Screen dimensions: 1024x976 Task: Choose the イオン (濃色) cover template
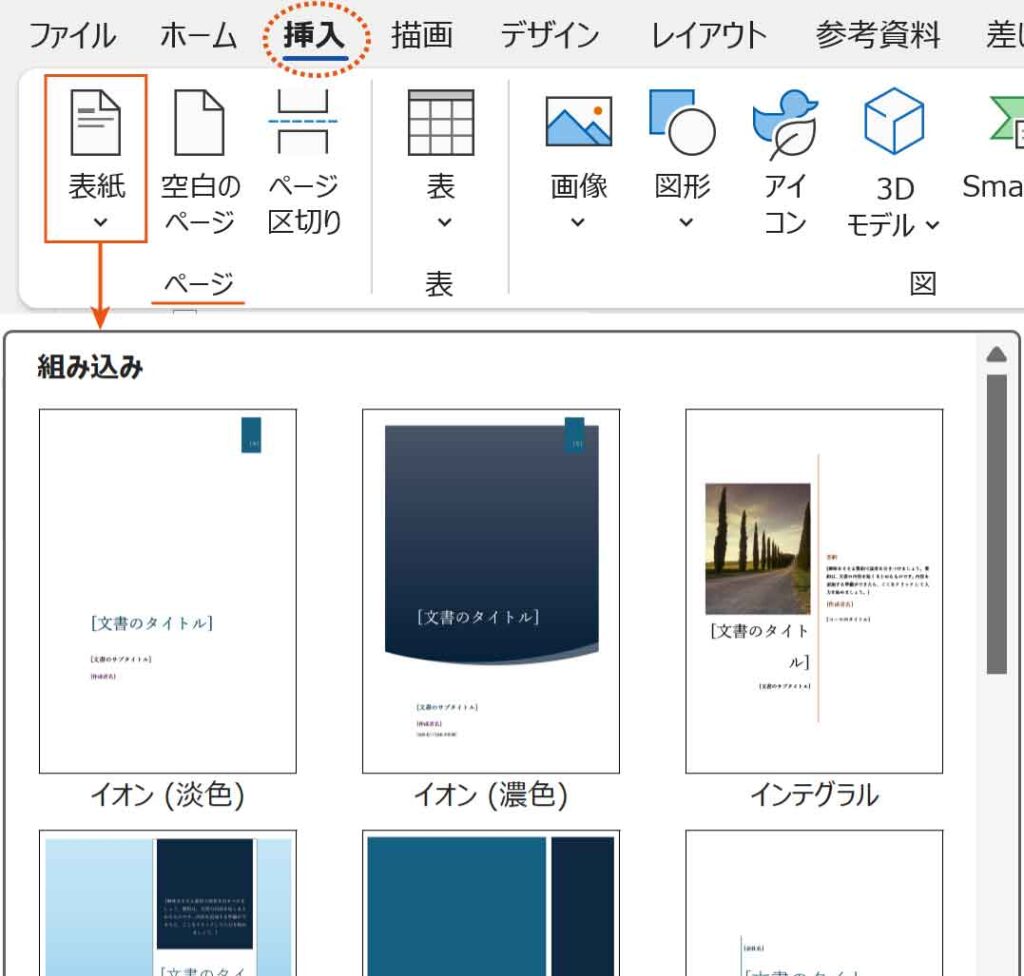[490, 591]
